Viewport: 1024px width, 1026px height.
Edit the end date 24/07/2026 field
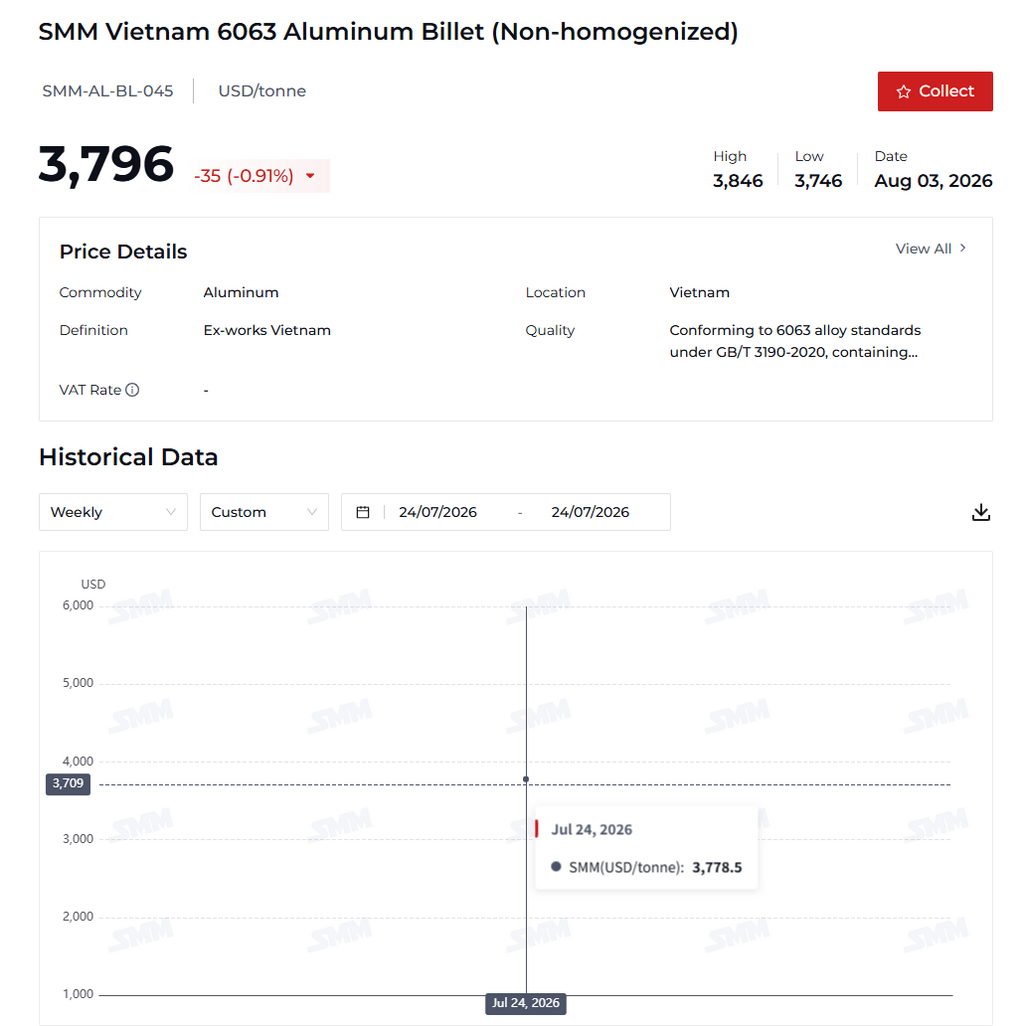click(x=590, y=512)
